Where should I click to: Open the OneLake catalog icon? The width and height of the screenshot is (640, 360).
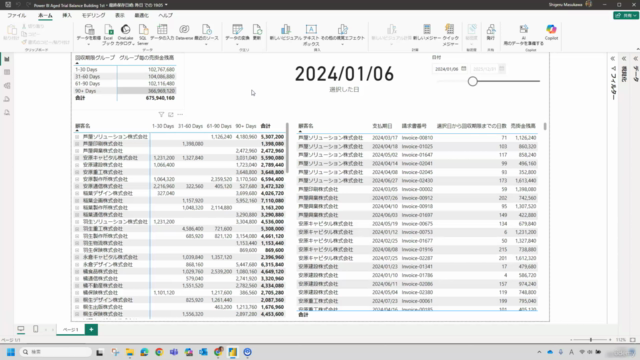tap(125, 29)
